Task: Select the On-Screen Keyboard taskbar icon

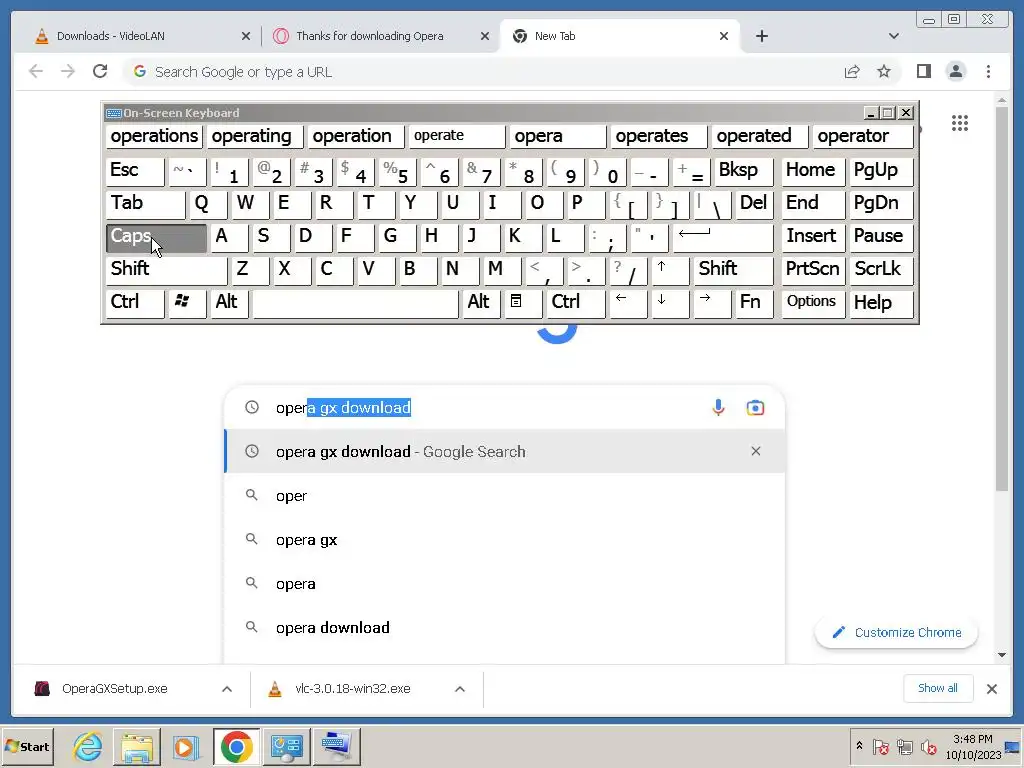Action: coord(336,746)
